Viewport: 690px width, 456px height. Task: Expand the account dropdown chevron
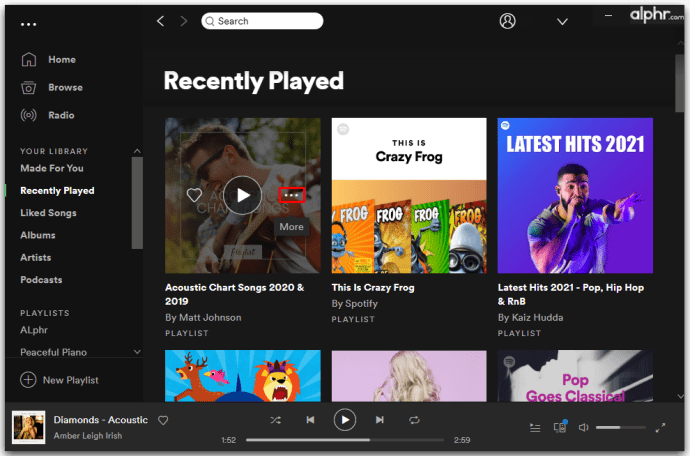point(562,22)
